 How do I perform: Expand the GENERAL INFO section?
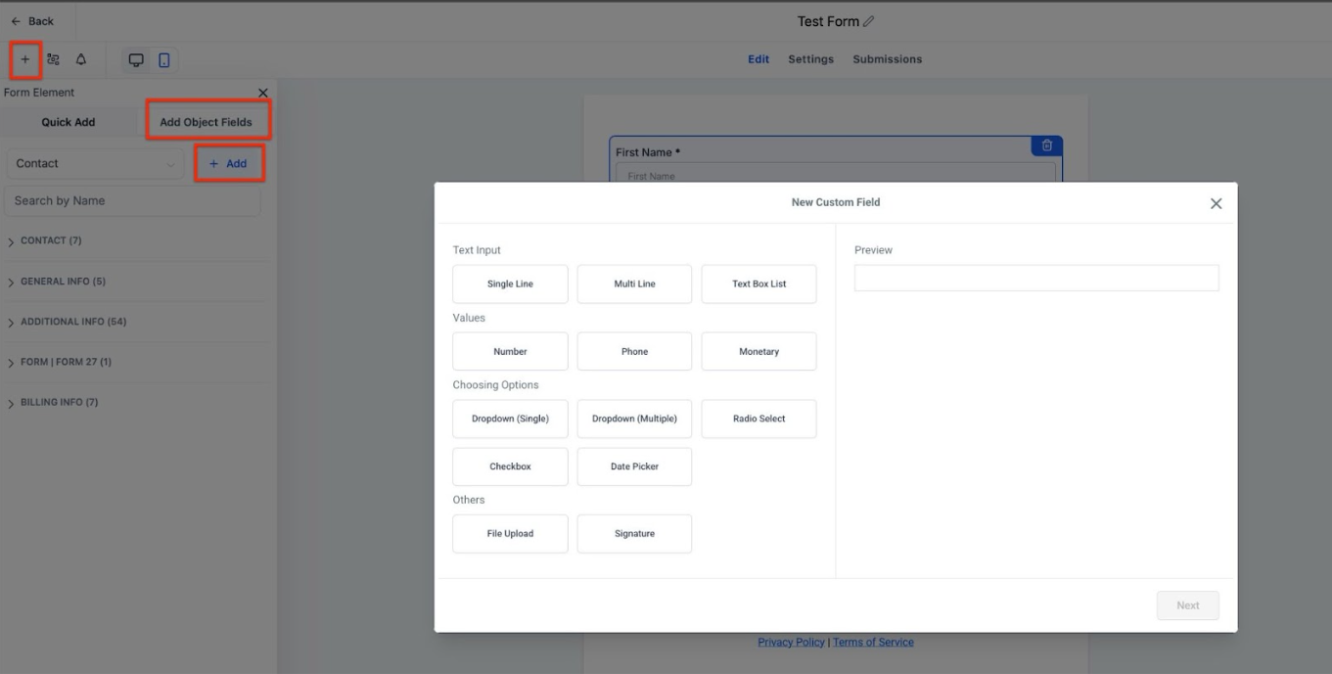click(62, 282)
